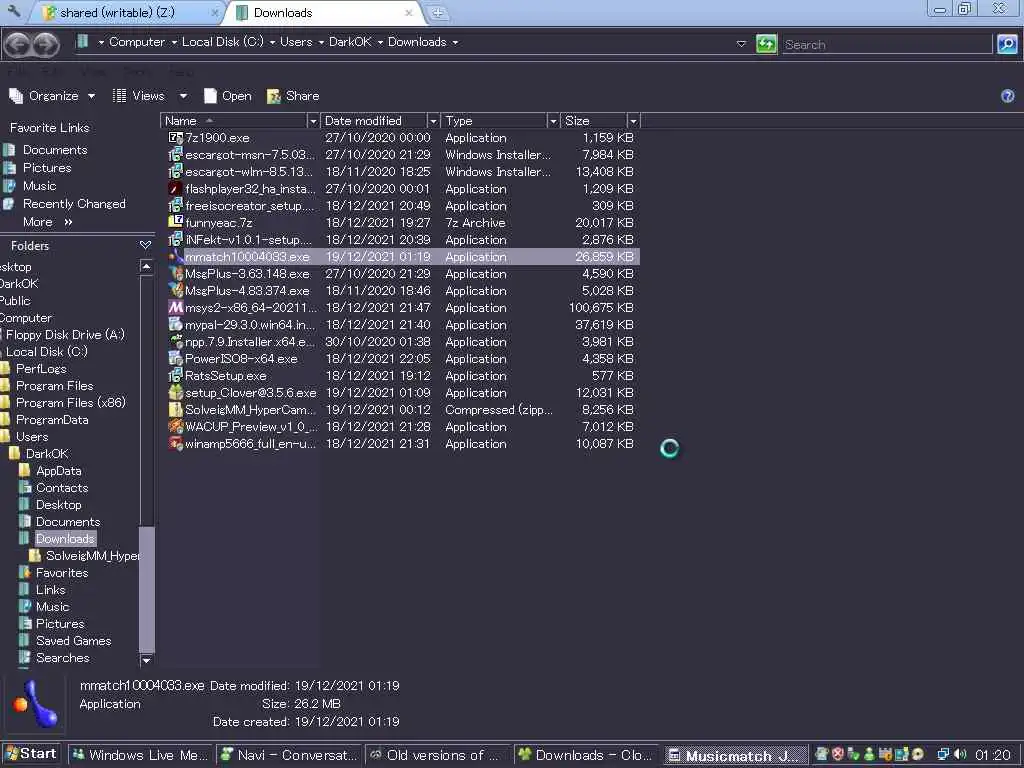Open the Organize dropdown menu
Viewport: 1024px width, 768px height.
tap(52, 96)
